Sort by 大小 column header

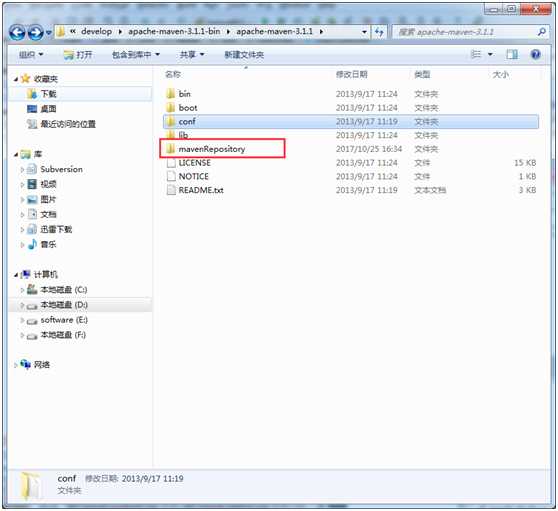tap(500, 74)
